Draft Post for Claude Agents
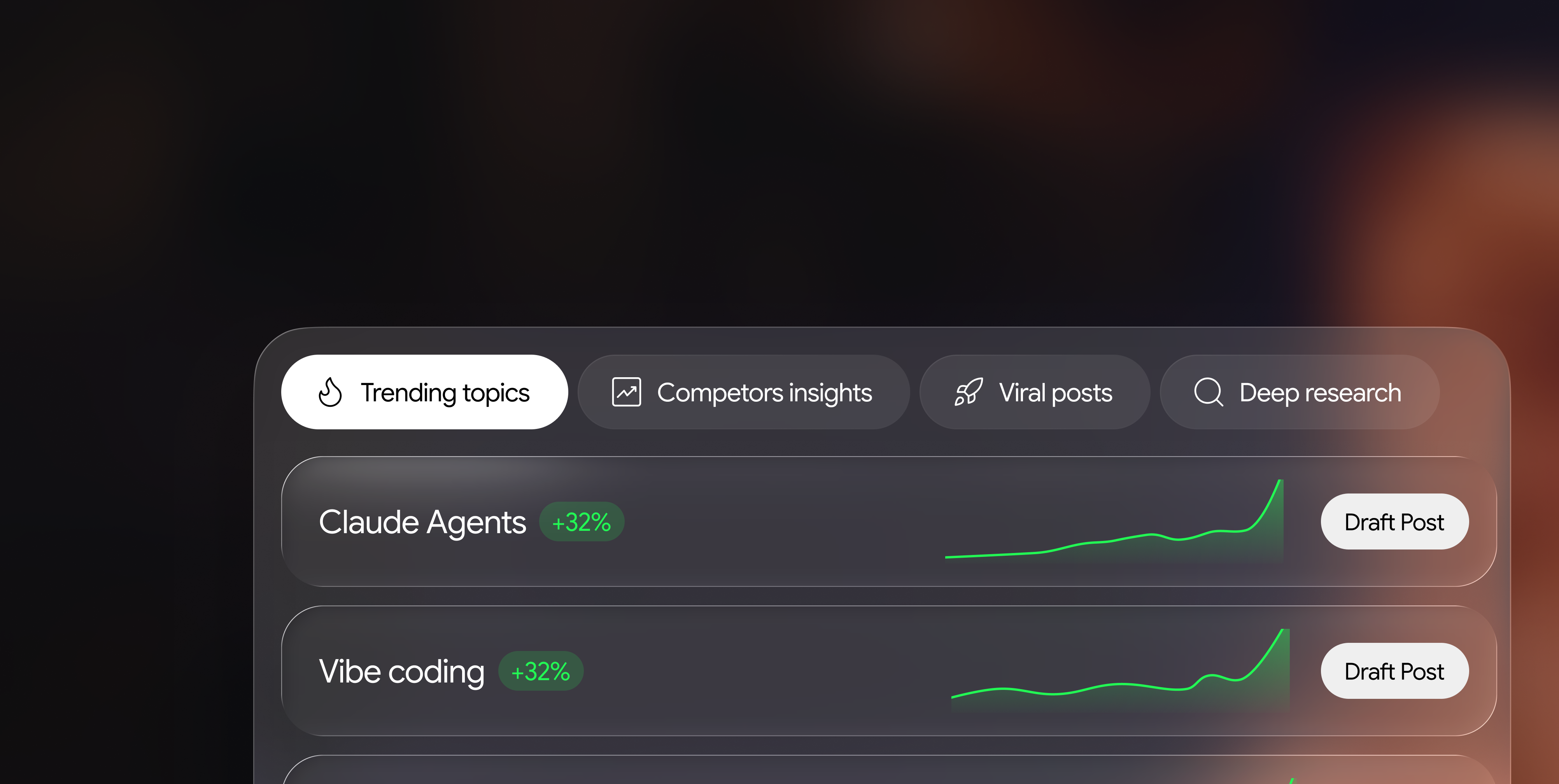 (1394, 521)
